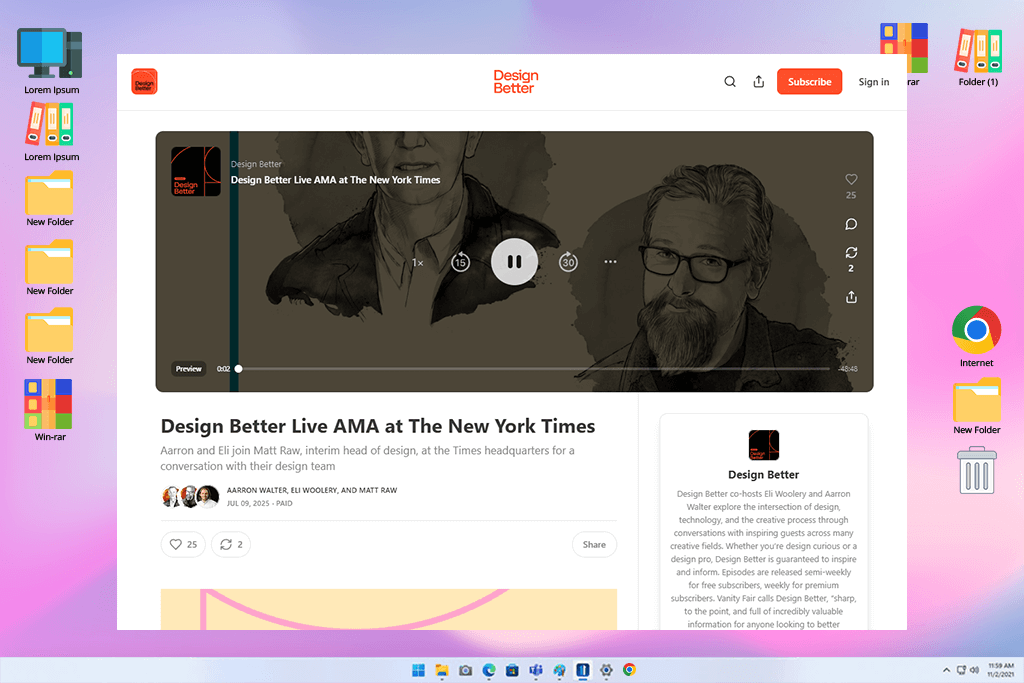Rewind 15 seconds in the player
This screenshot has height=683, width=1024.
point(460,262)
